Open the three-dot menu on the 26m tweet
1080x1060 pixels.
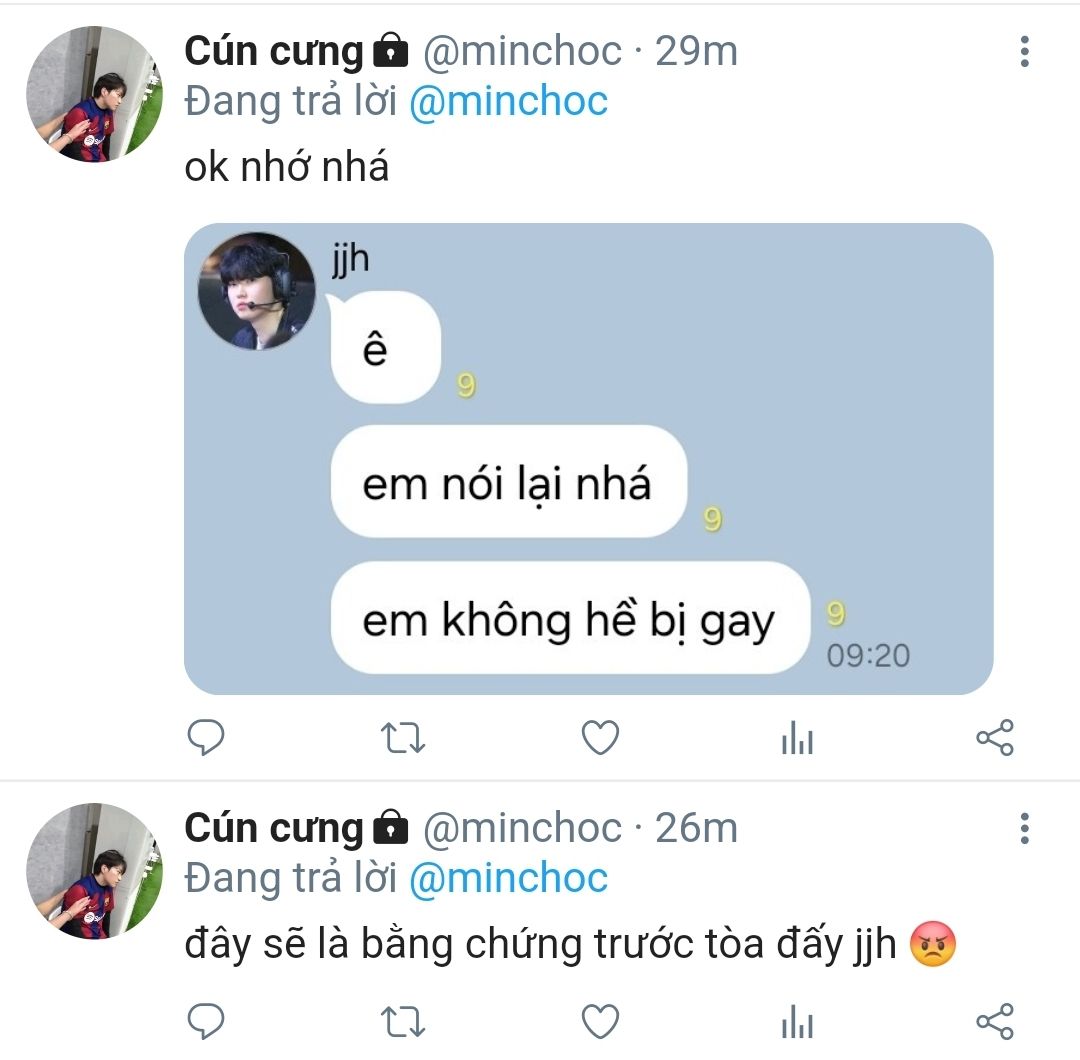click(x=1024, y=829)
